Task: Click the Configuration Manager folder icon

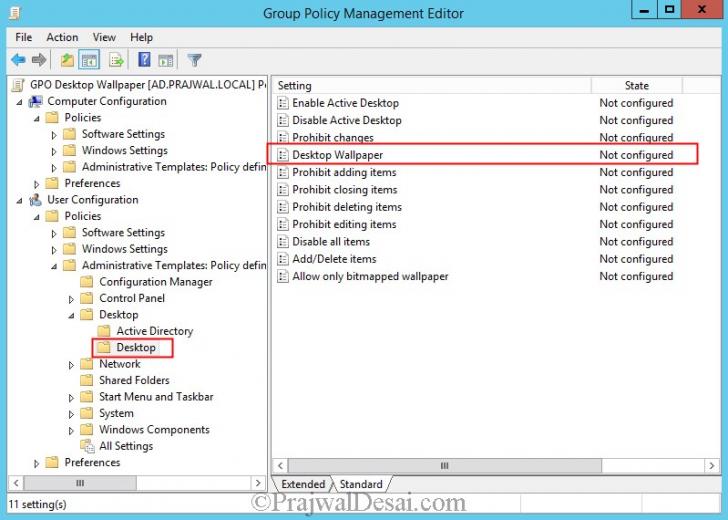Action: (87, 282)
